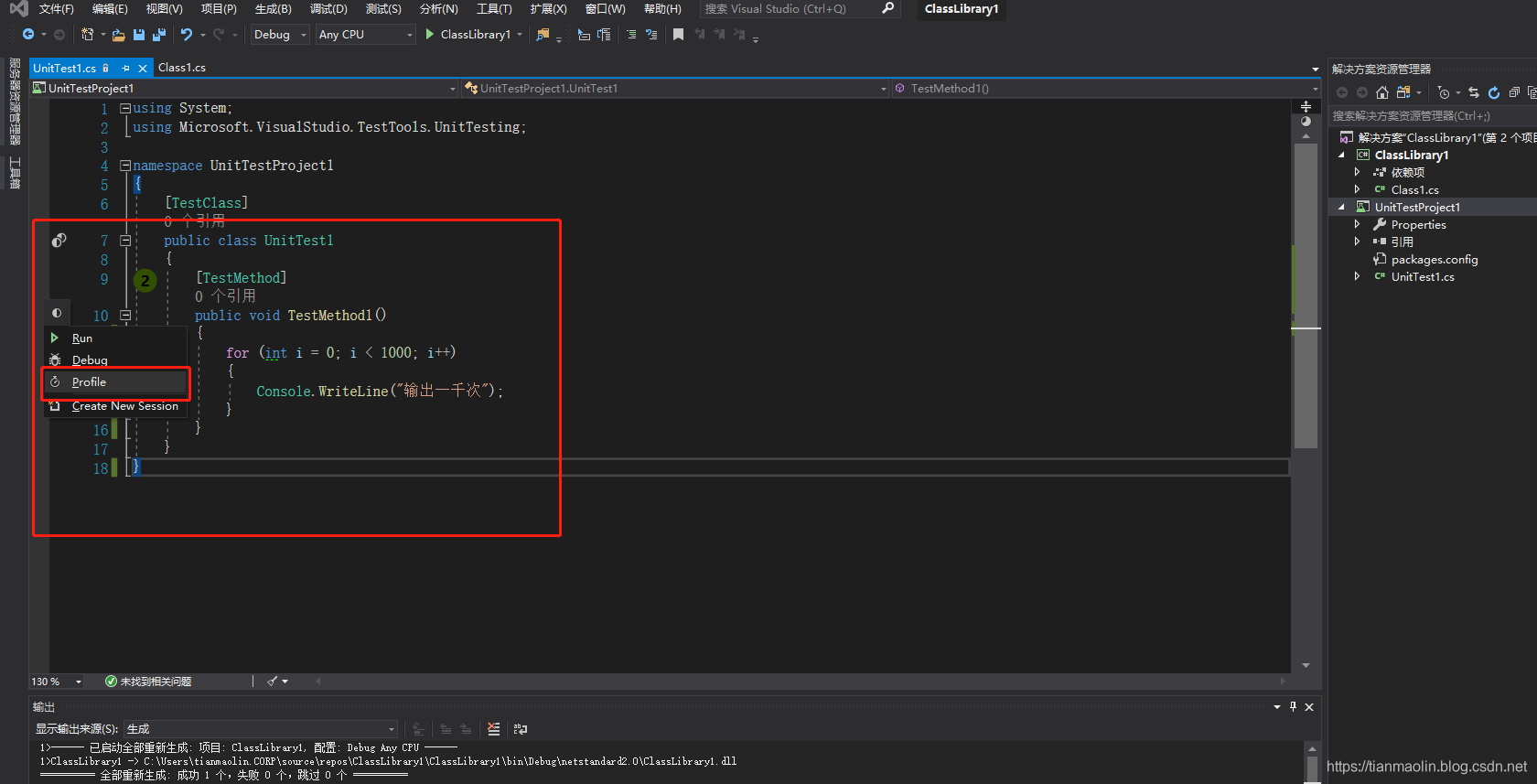Open the TestMethod1() member dropdown
The width and height of the screenshot is (1537, 784).
click(x=1106, y=89)
